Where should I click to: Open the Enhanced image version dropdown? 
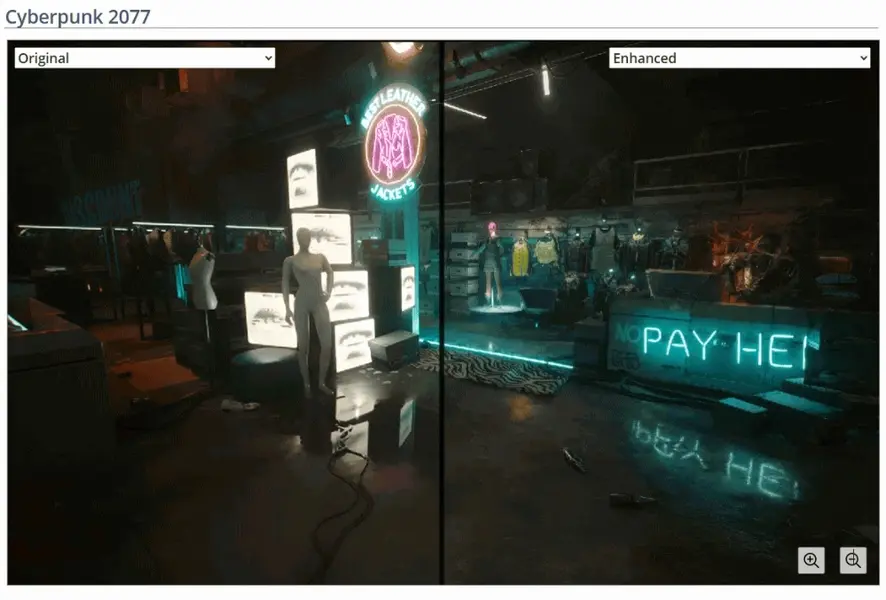(739, 58)
